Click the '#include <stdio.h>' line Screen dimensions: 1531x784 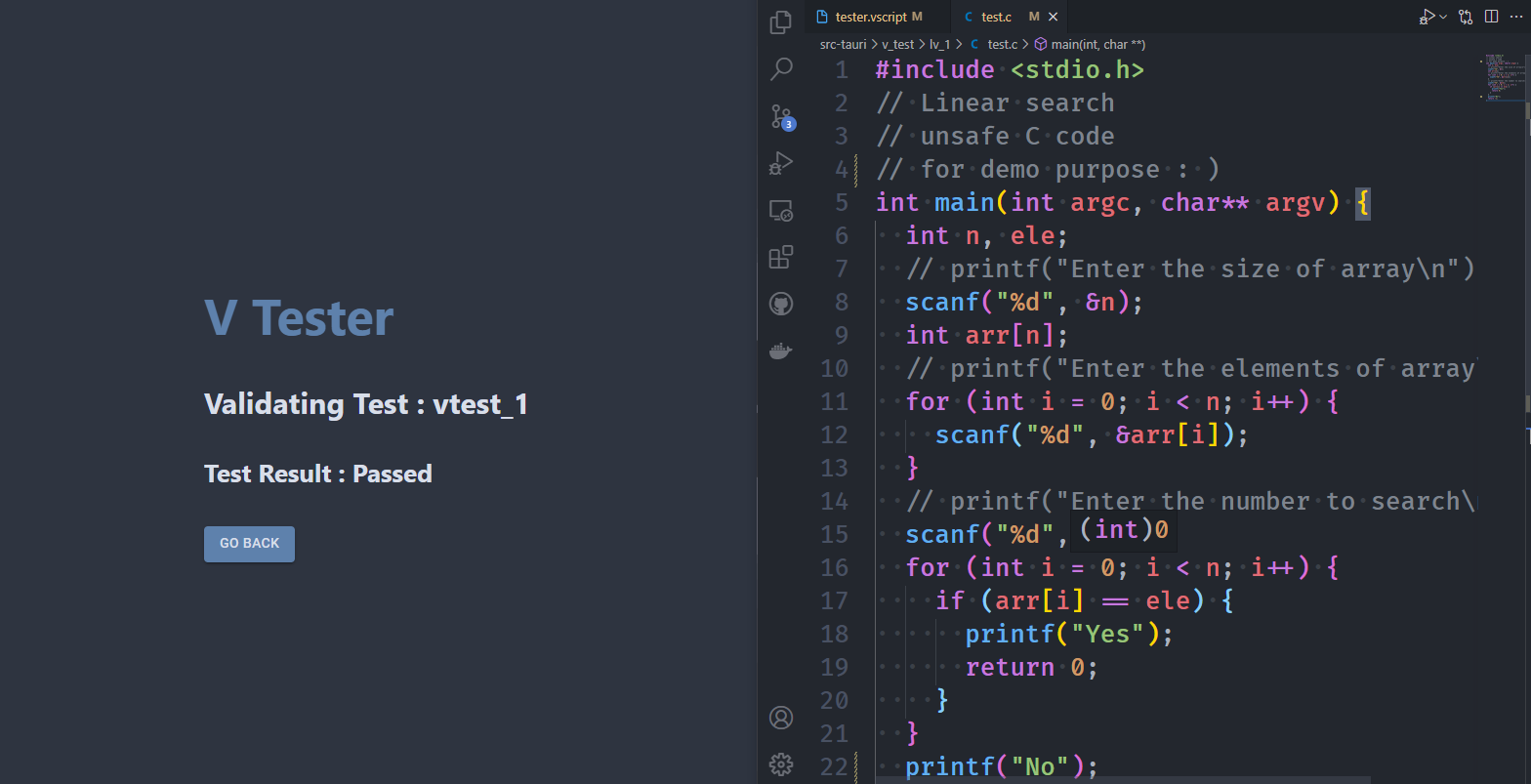[x=1010, y=70]
